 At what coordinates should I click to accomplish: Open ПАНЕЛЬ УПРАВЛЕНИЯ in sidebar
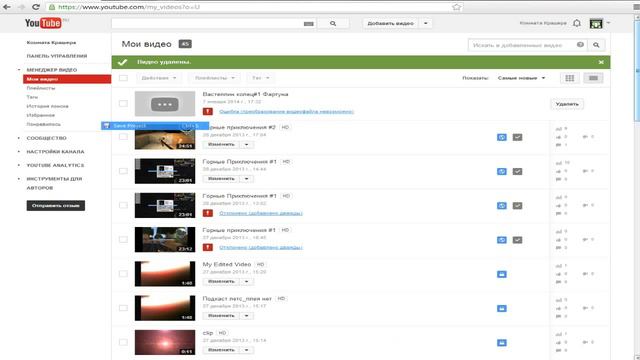coord(57,56)
